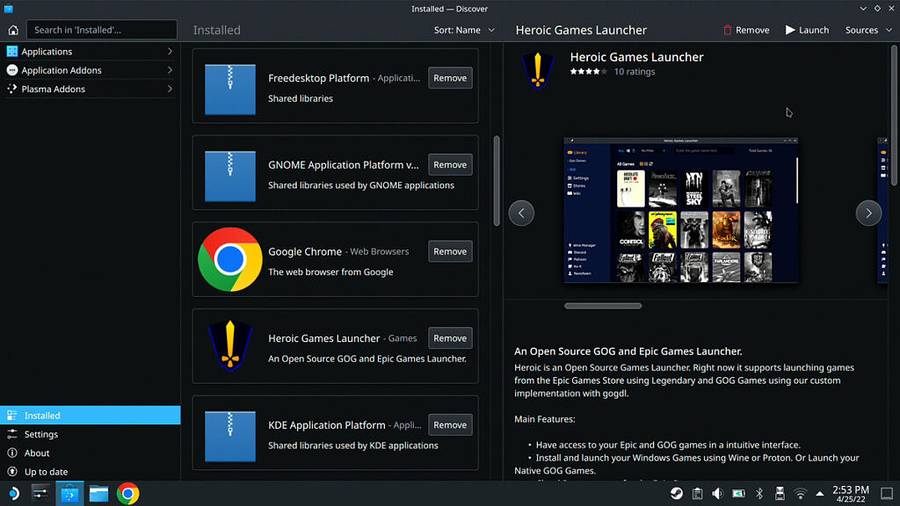Remove Google Chrome from installed list
Screen dimensions: 900x506
tap(450, 251)
